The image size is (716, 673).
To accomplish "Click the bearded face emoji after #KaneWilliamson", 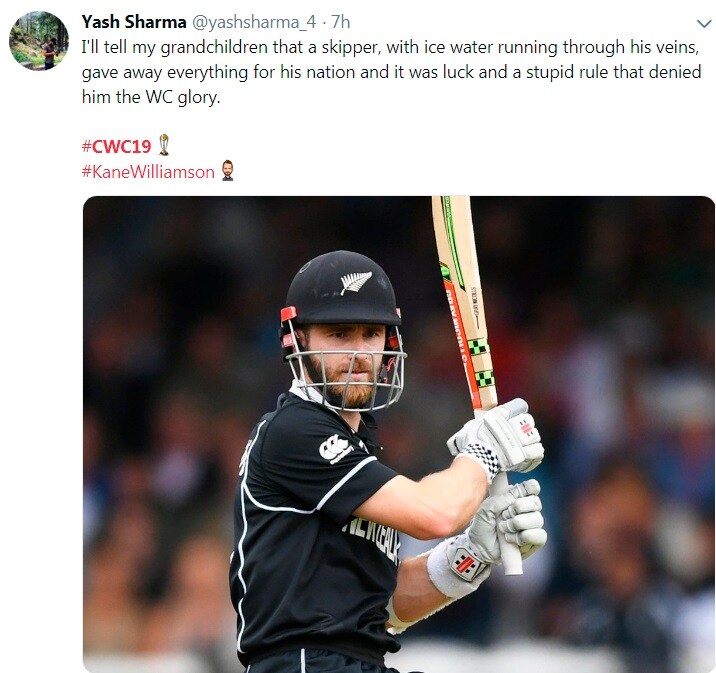I will tap(227, 170).
